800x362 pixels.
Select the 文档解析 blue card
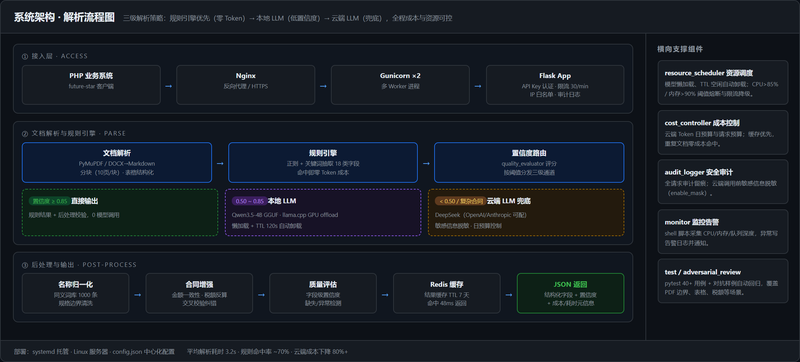coord(117,162)
